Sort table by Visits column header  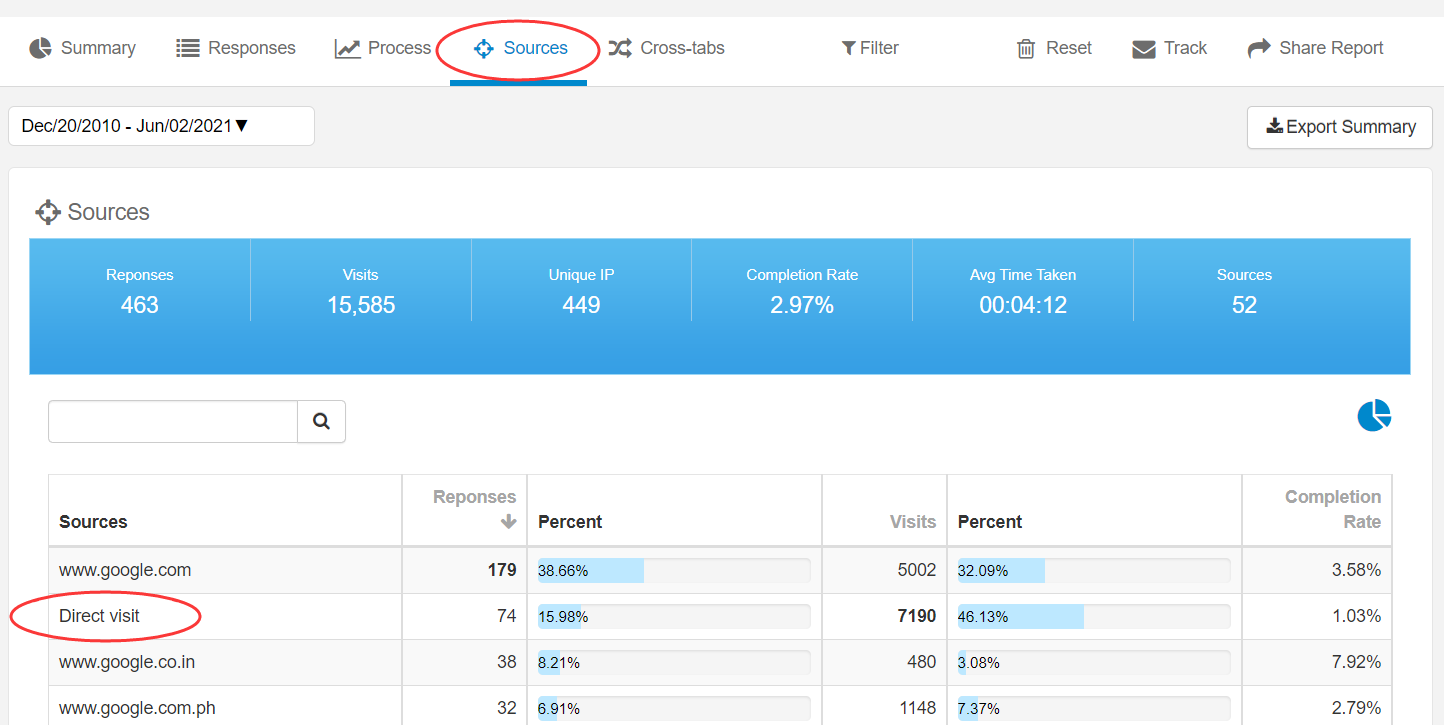(912, 522)
